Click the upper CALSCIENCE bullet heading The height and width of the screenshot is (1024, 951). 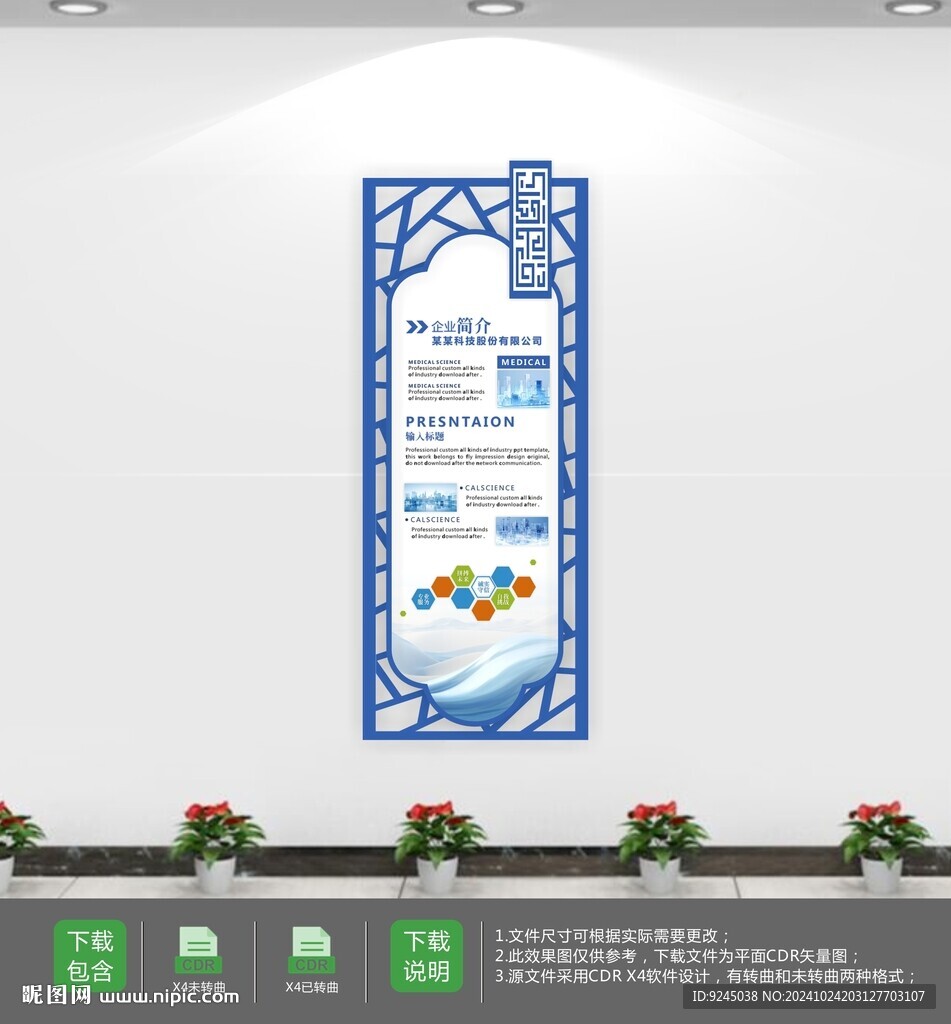(487, 488)
